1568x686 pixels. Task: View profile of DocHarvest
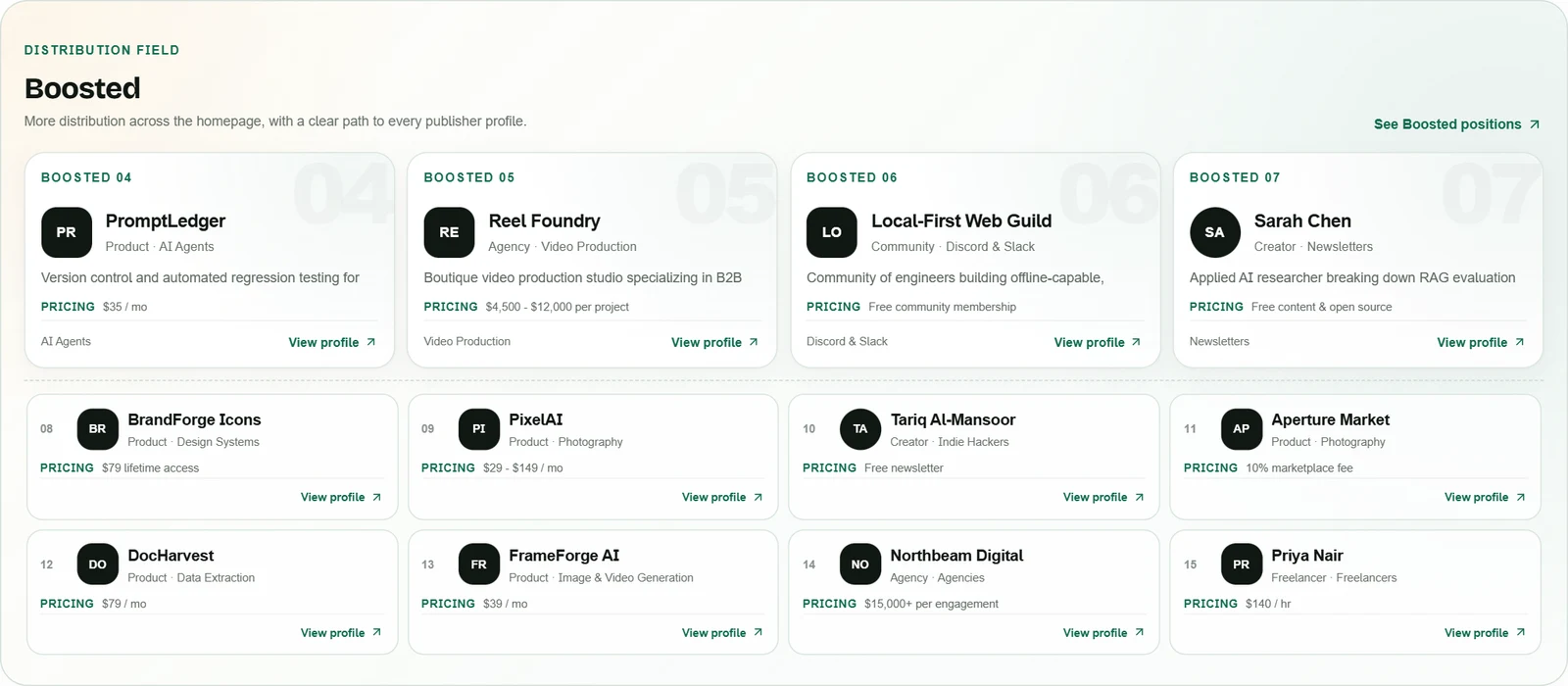[x=341, y=633]
